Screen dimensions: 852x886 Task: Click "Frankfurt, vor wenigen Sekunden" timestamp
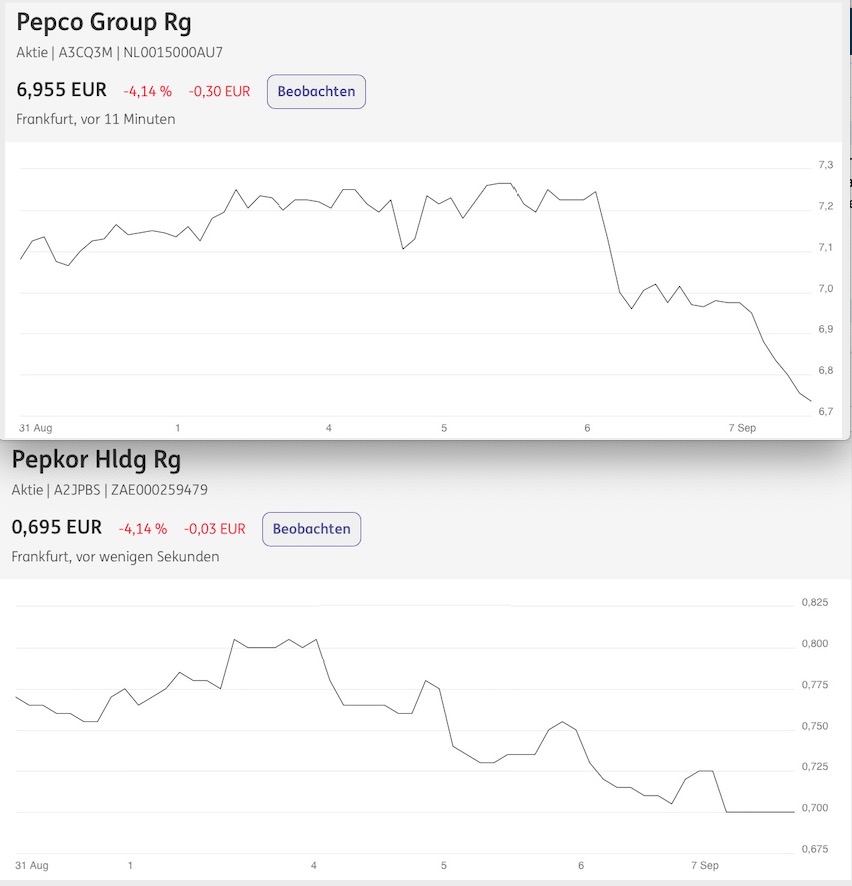click(115, 556)
